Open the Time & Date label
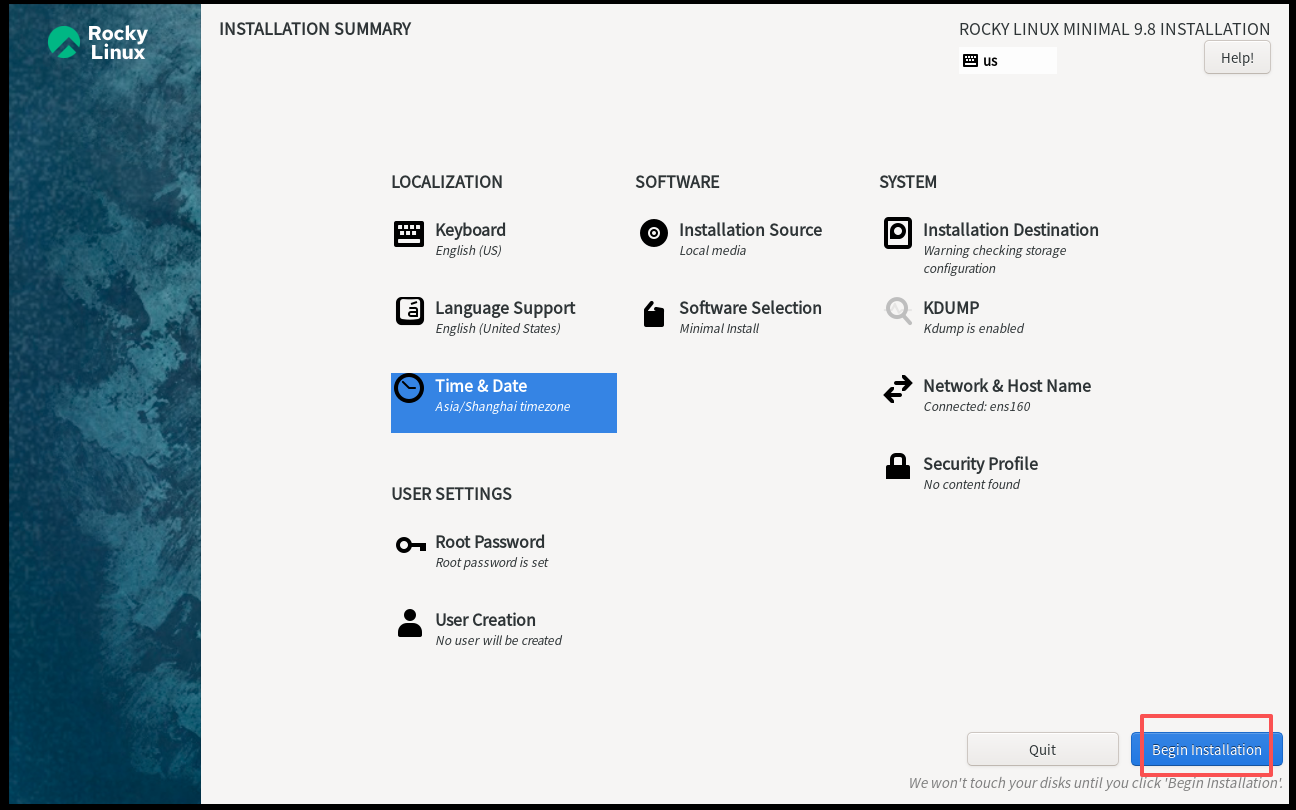 tap(481, 386)
